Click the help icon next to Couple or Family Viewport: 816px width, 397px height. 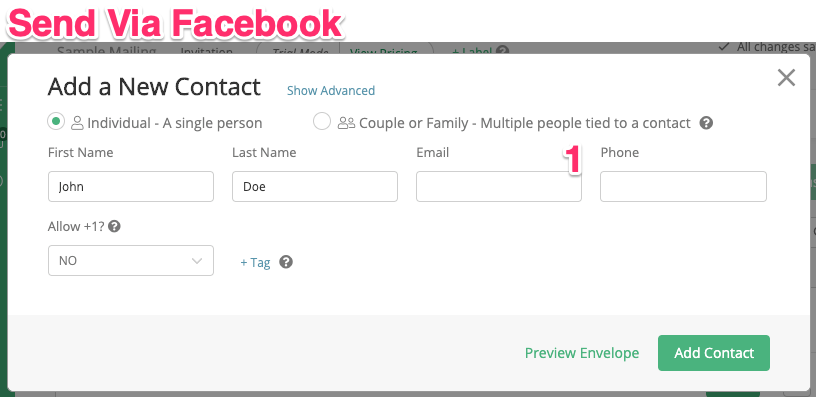pyautogui.click(x=706, y=123)
